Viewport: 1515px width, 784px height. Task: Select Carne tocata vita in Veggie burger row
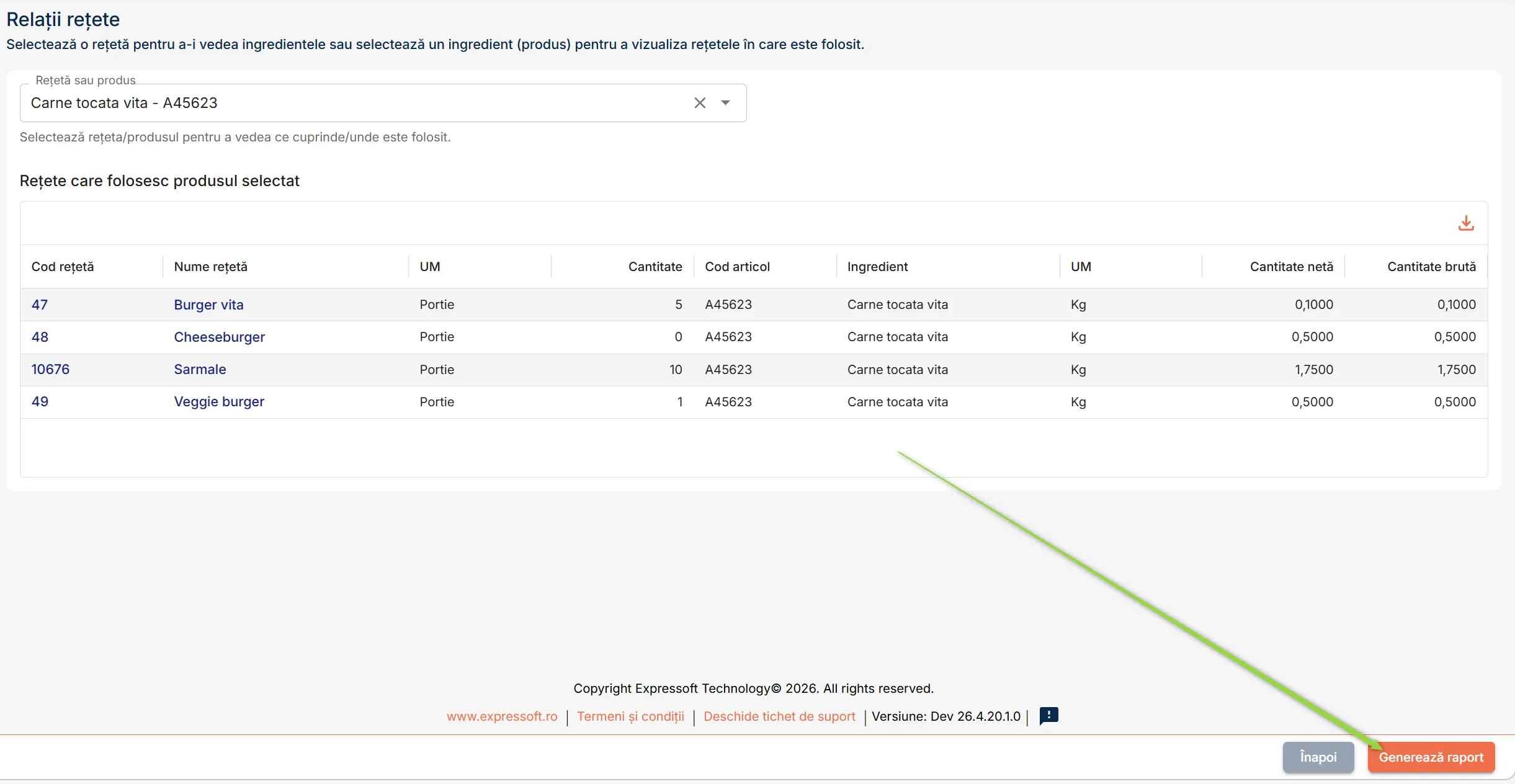[898, 402]
